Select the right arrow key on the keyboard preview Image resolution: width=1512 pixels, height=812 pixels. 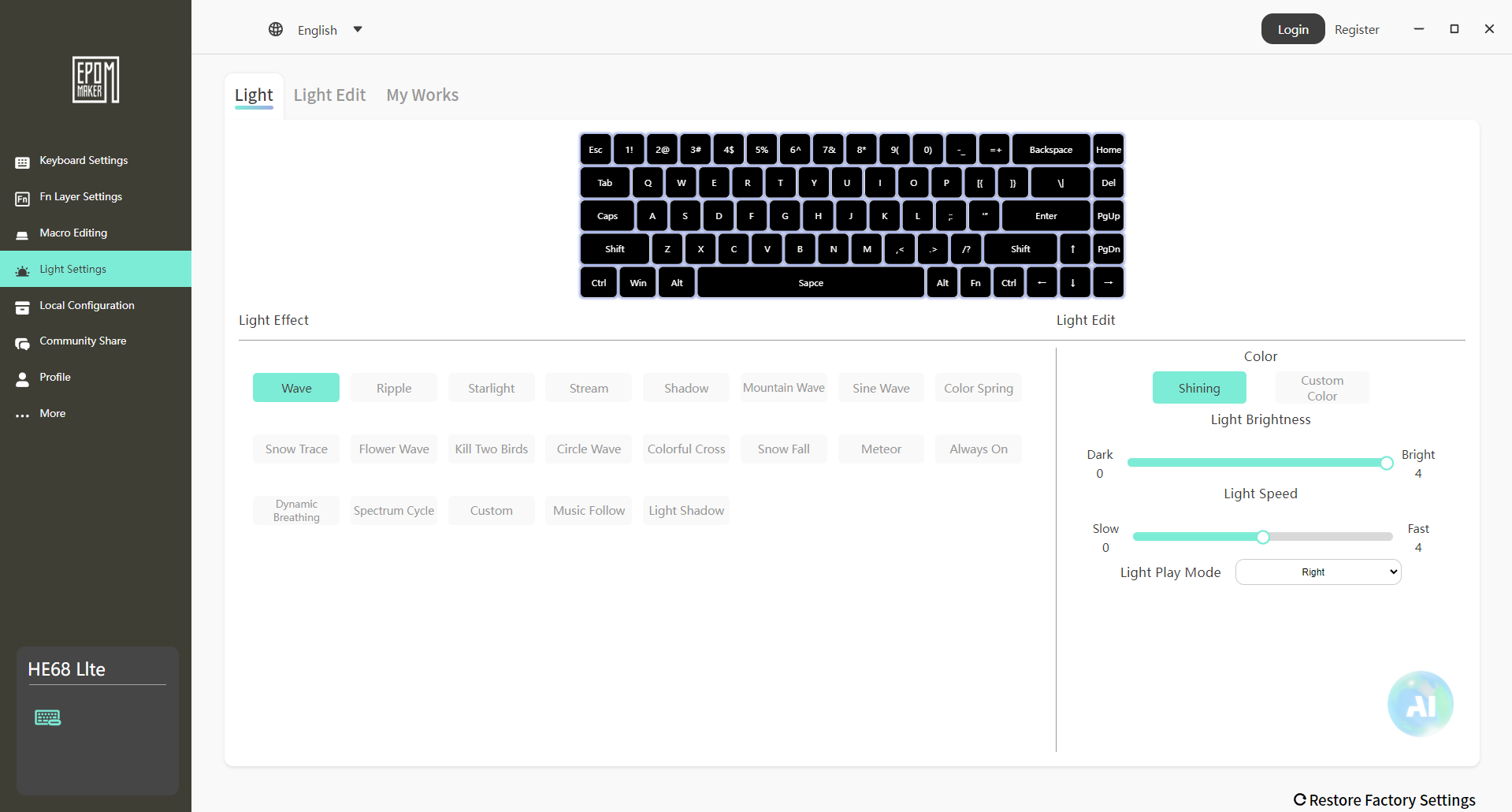tap(1109, 282)
